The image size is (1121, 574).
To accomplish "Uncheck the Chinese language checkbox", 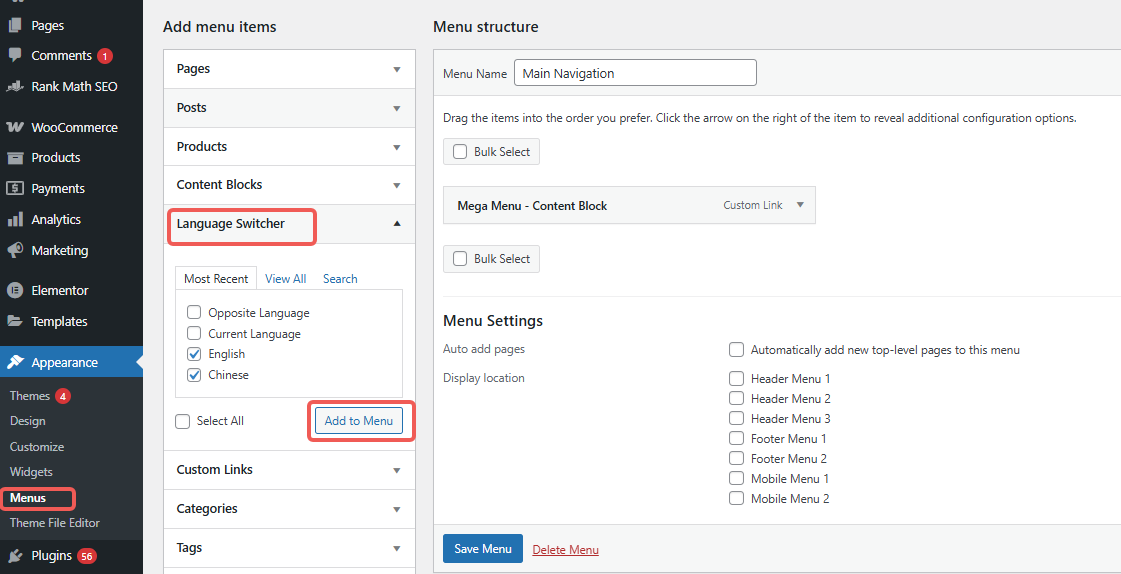I will [195, 375].
